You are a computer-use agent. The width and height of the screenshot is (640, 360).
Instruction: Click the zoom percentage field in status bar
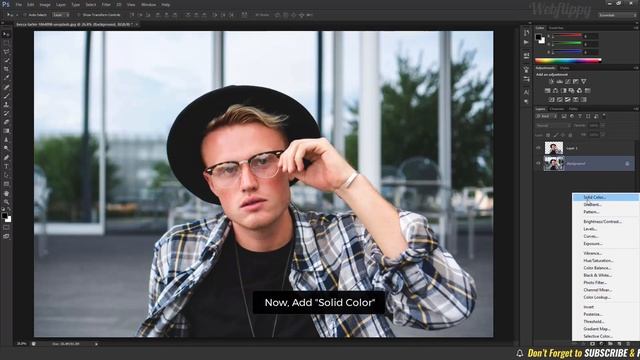point(22,344)
